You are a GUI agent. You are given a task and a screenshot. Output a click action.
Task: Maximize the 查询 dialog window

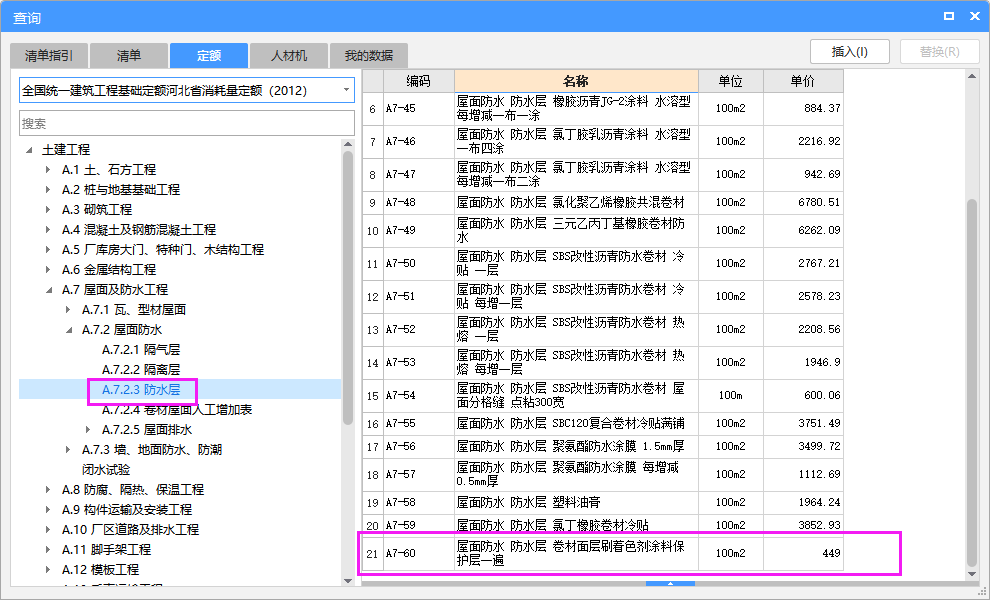point(949,16)
